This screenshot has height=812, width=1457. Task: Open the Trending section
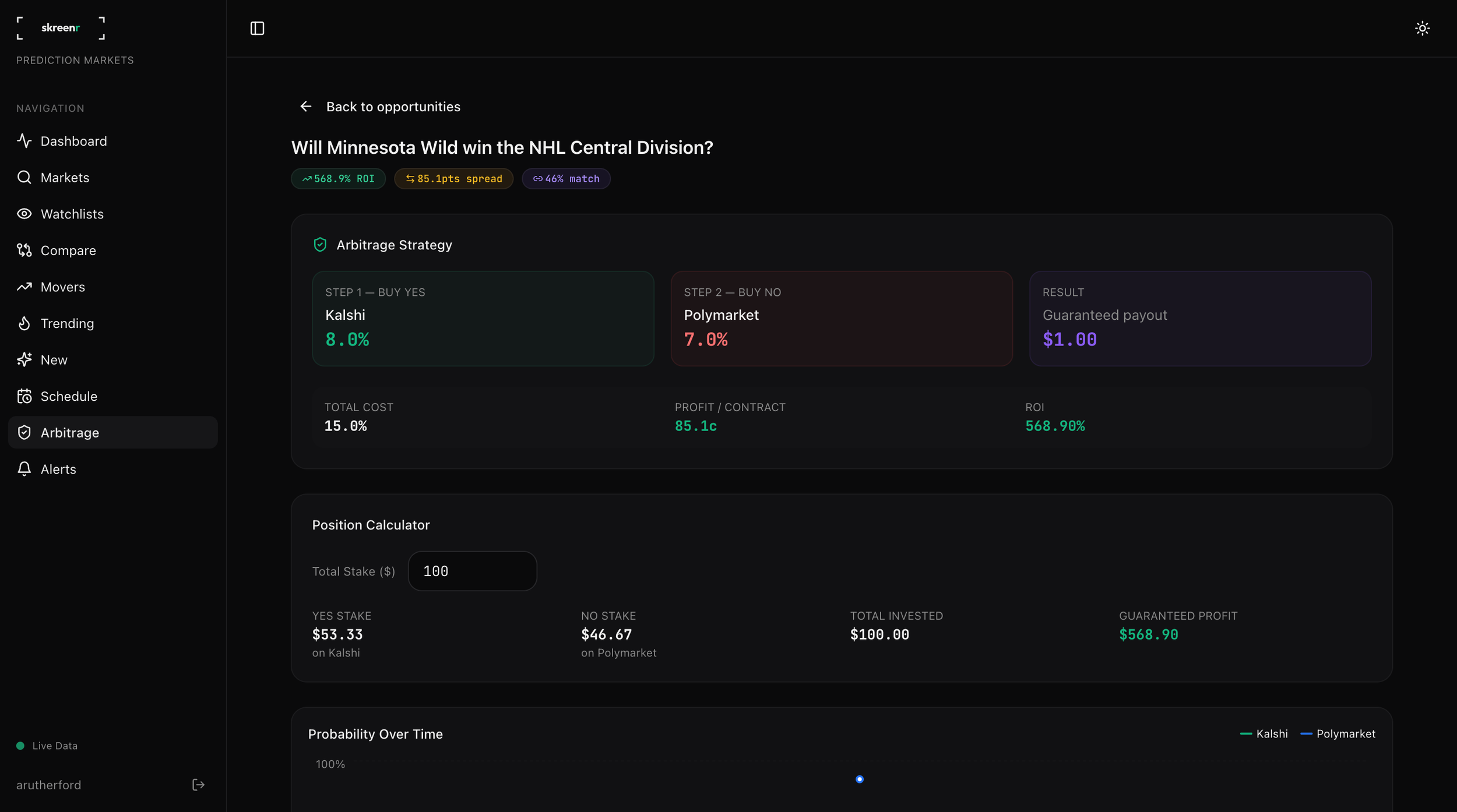[x=113, y=323]
